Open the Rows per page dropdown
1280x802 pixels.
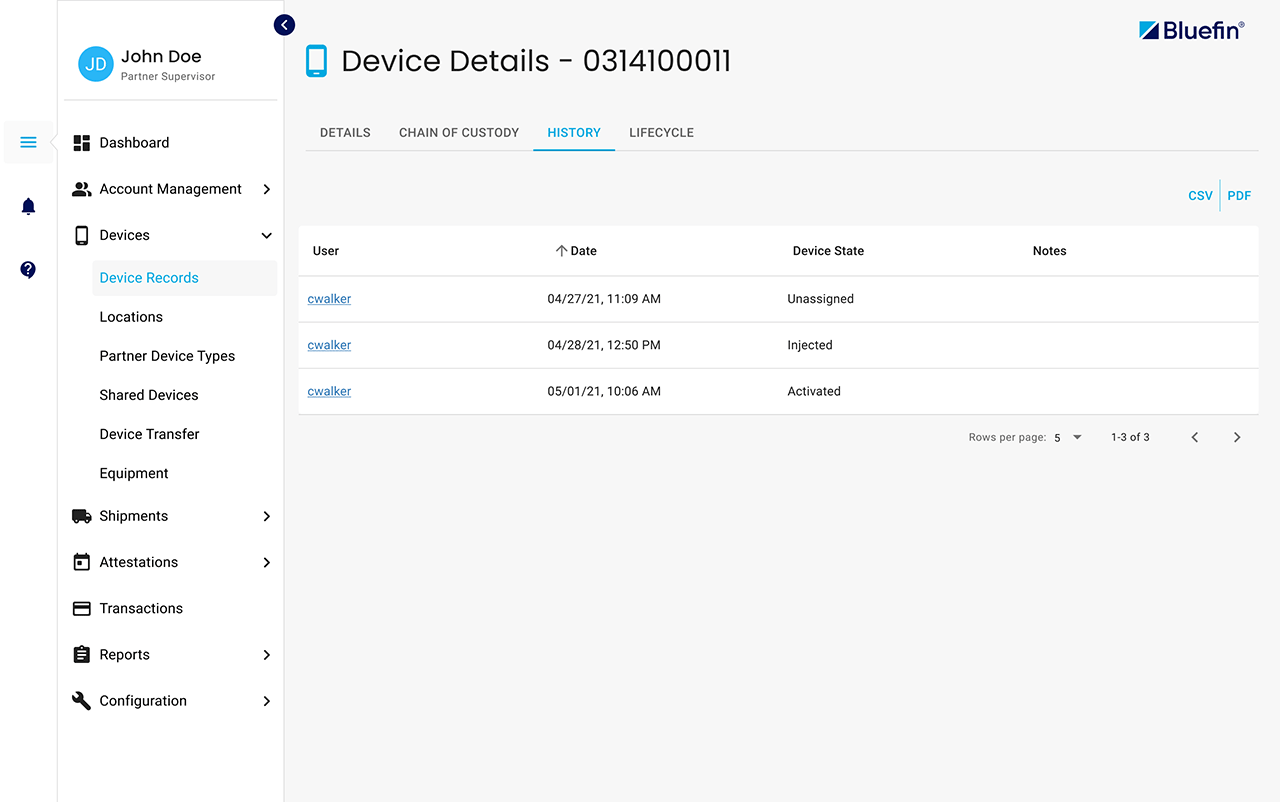click(x=1068, y=438)
